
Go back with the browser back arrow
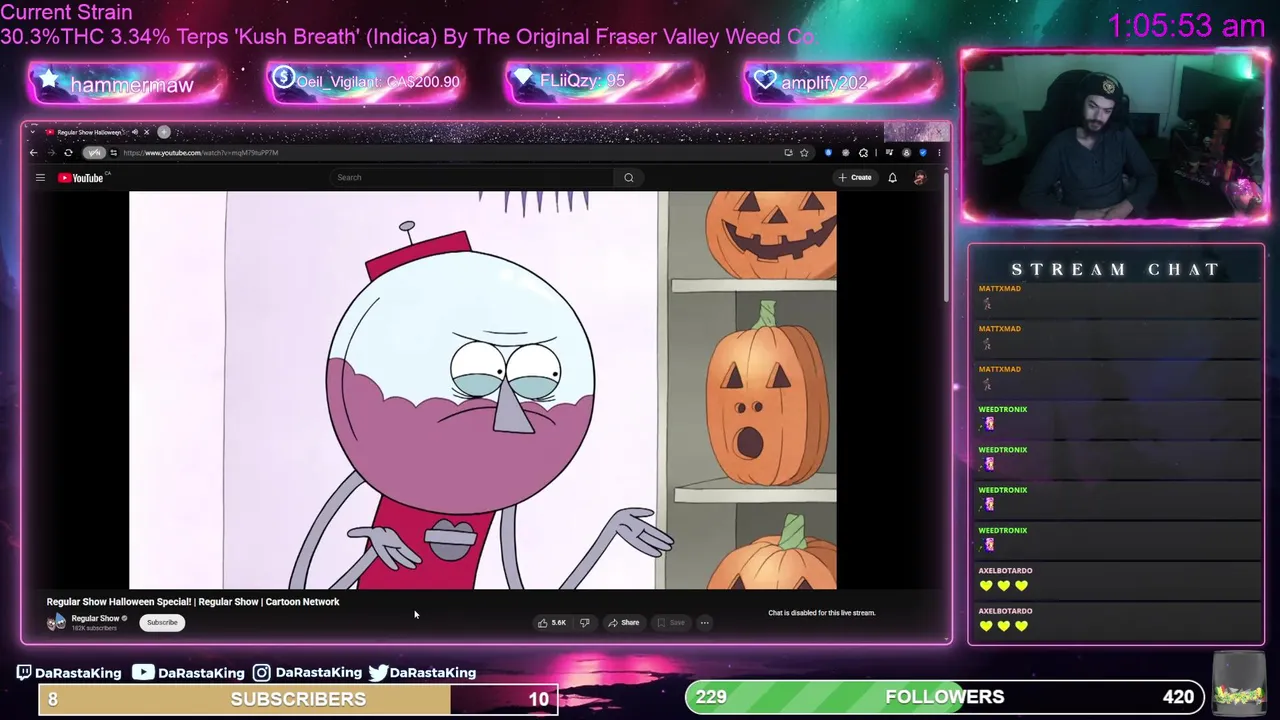[33, 153]
